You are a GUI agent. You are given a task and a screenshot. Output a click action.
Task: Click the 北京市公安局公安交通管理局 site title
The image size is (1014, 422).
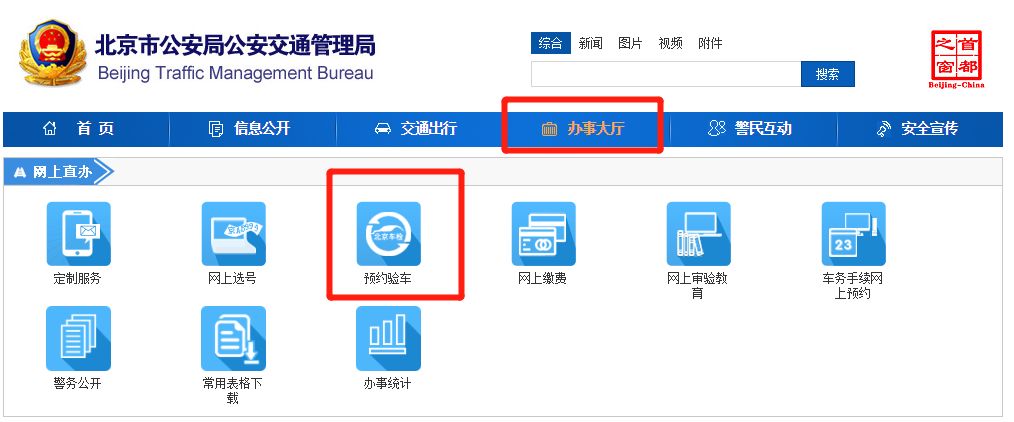point(235,46)
